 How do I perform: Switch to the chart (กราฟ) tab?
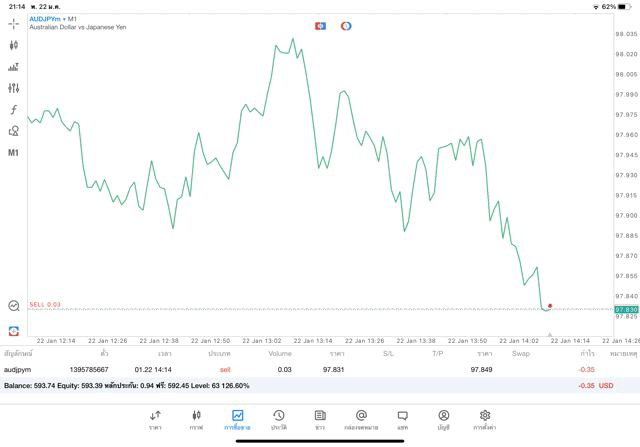point(196,419)
